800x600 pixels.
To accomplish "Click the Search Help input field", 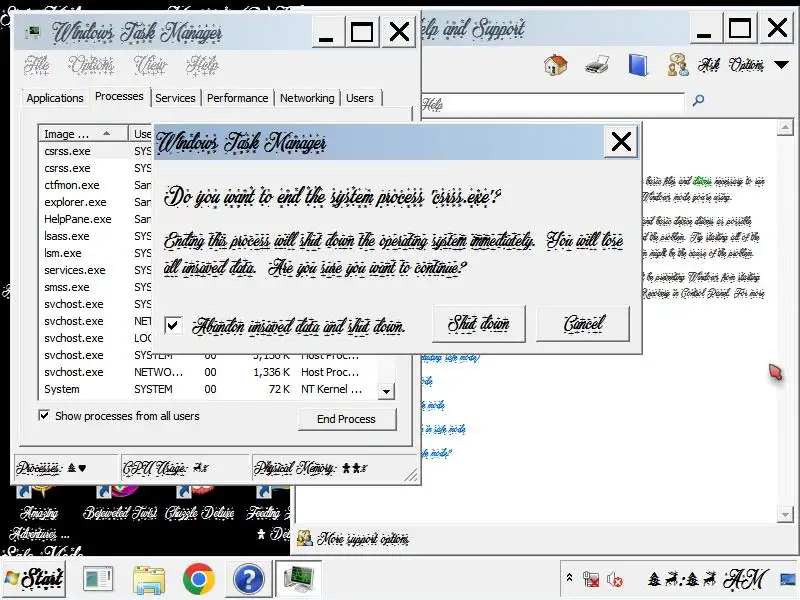I will 553,104.
